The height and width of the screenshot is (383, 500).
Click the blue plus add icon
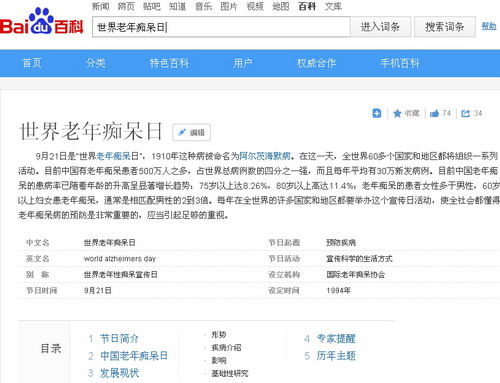point(377,113)
